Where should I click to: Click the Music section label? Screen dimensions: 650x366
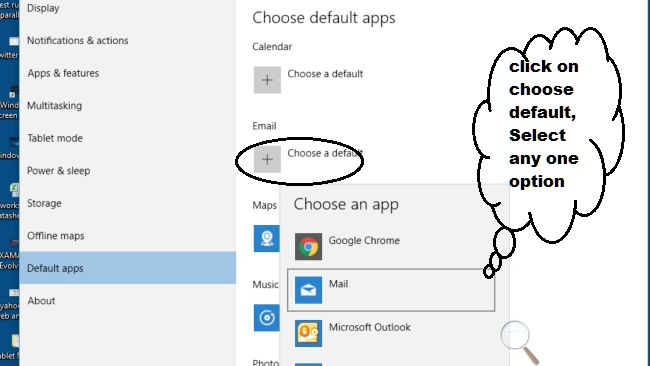(265, 284)
